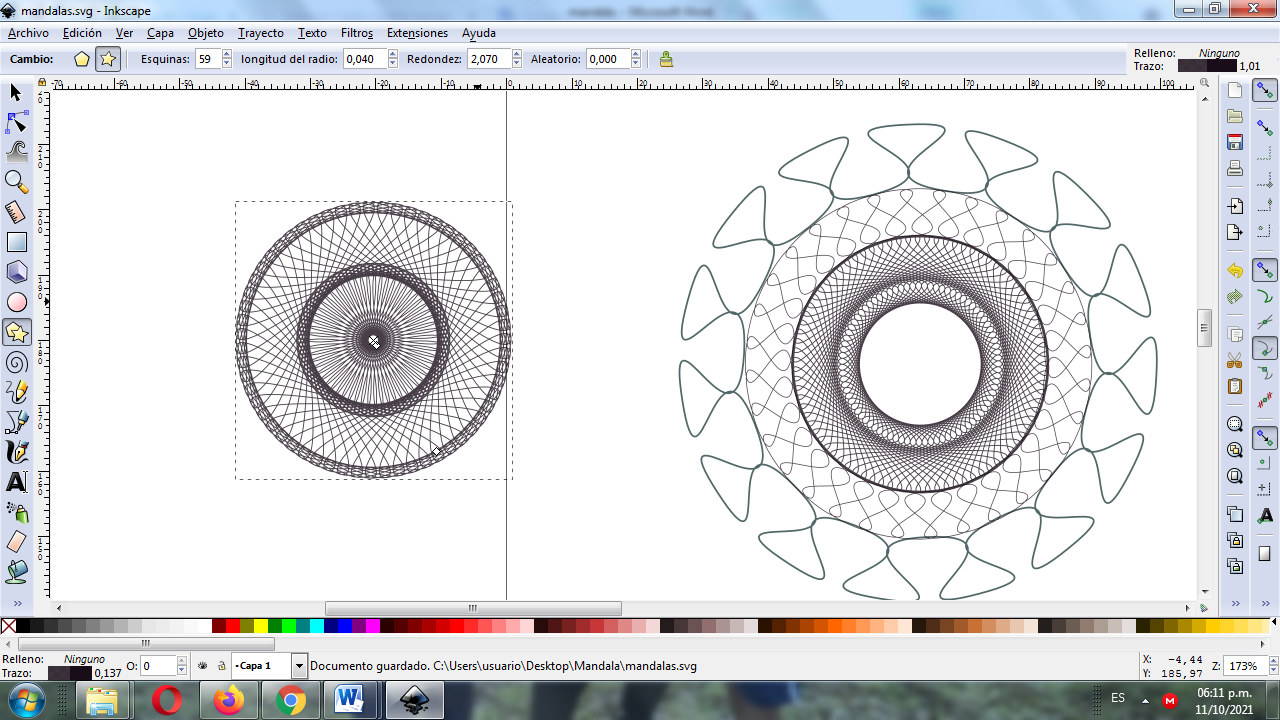The width and height of the screenshot is (1280, 720).
Task: Increase Esquinas value with up arrow
Action: click(x=227, y=54)
